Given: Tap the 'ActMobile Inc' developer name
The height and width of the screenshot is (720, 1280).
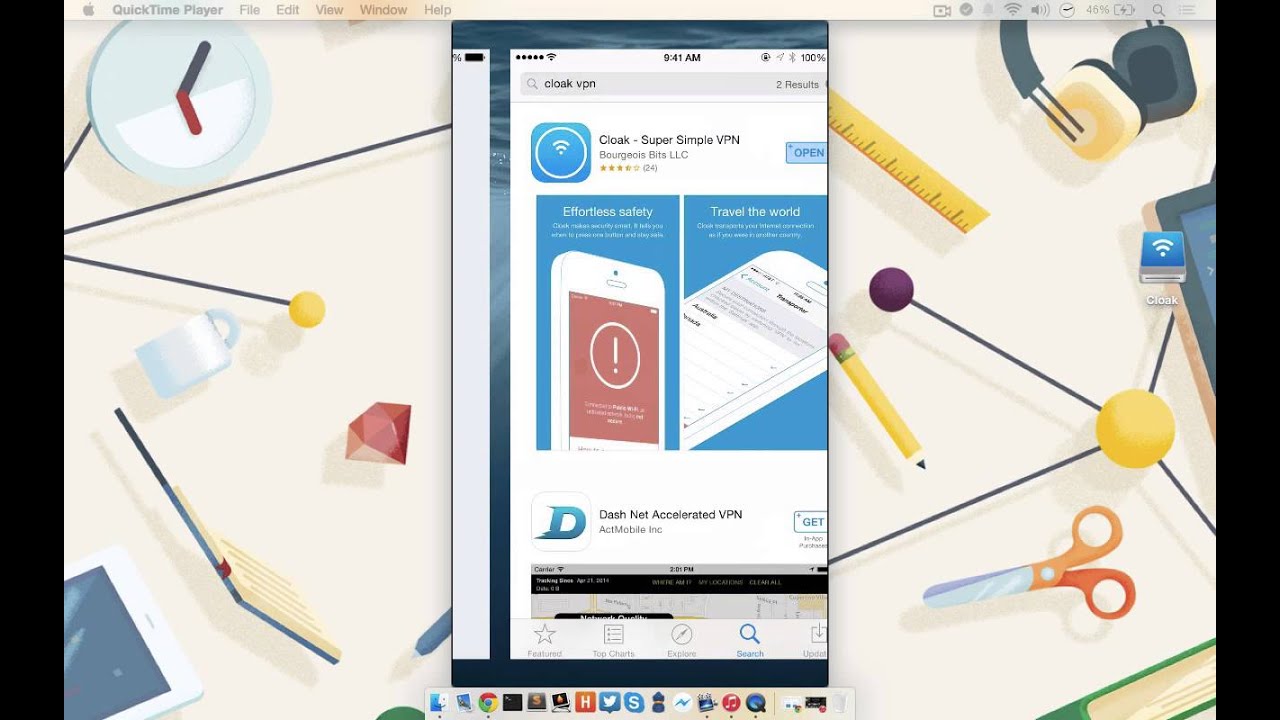Looking at the screenshot, I should [x=630, y=530].
